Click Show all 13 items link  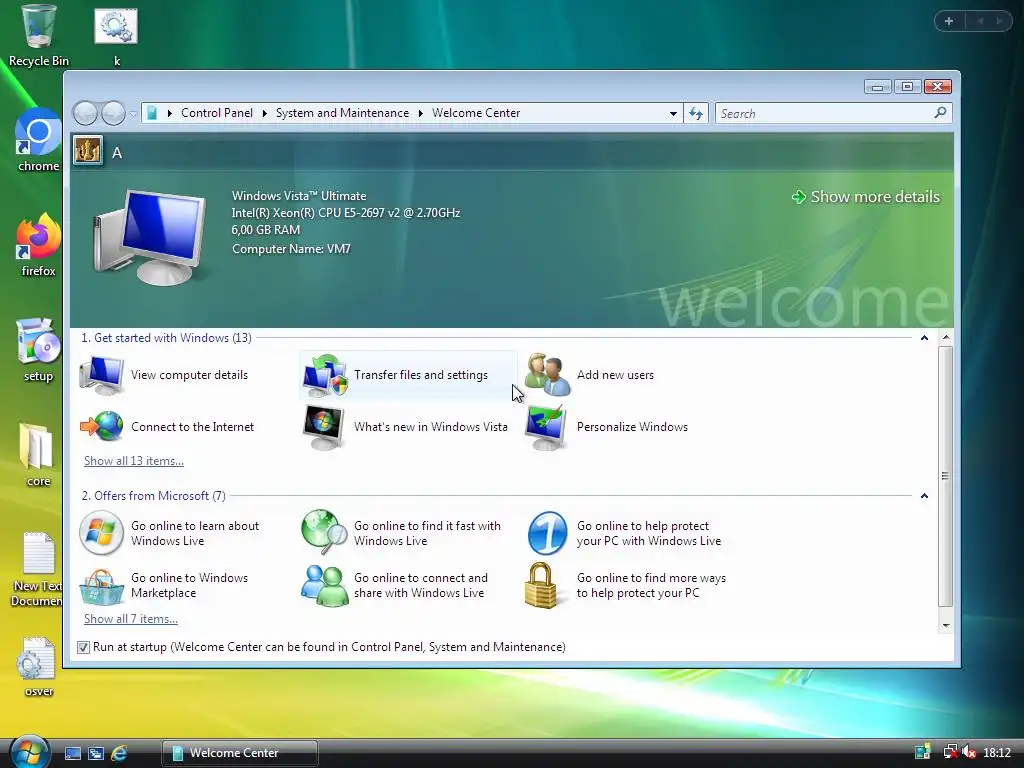pos(134,461)
